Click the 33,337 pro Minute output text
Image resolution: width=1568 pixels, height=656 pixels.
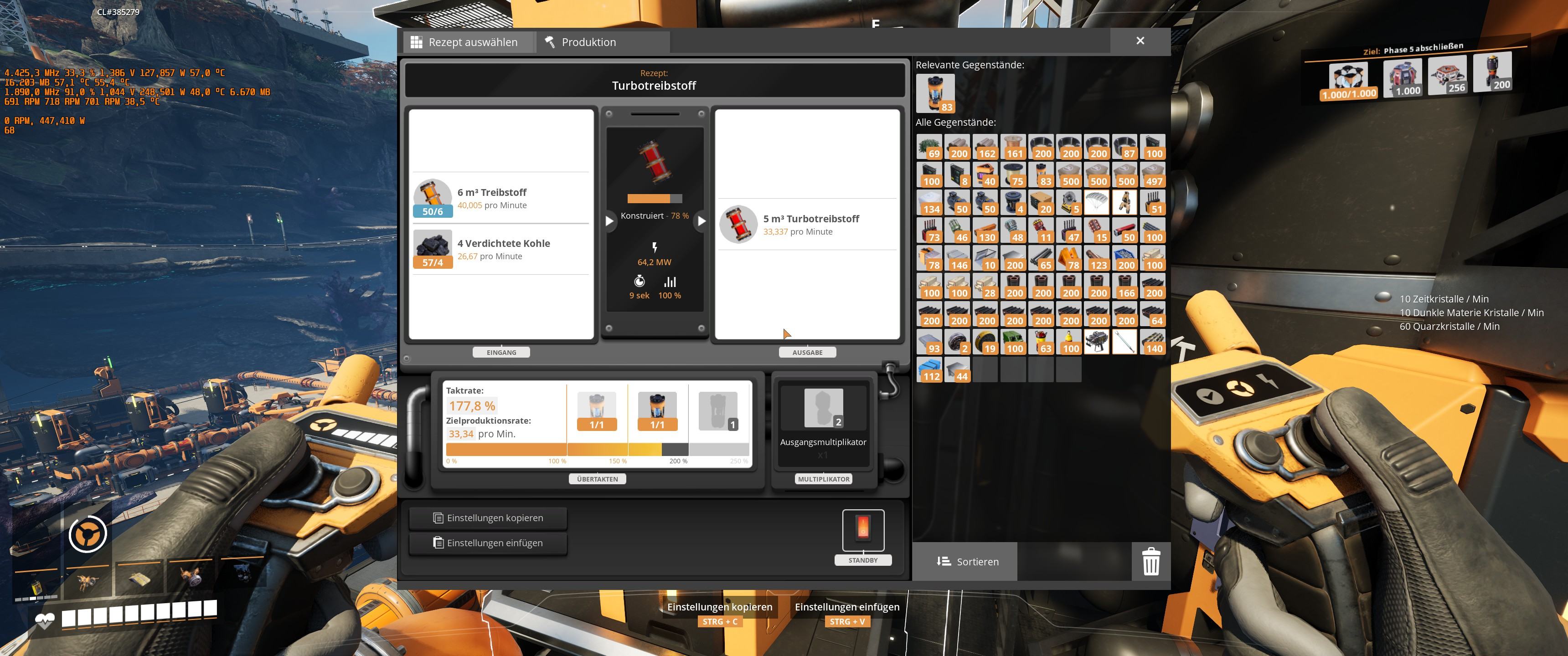(x=797, y=232)
